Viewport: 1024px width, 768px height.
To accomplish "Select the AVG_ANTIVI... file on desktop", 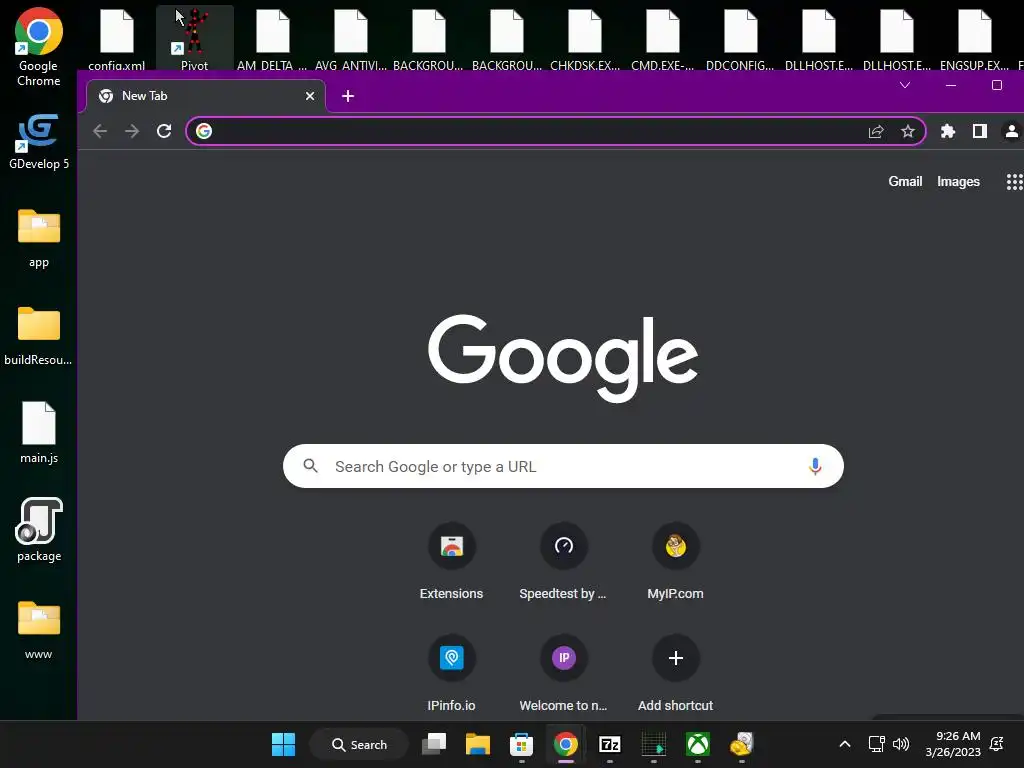I will [x=351, y=39].
